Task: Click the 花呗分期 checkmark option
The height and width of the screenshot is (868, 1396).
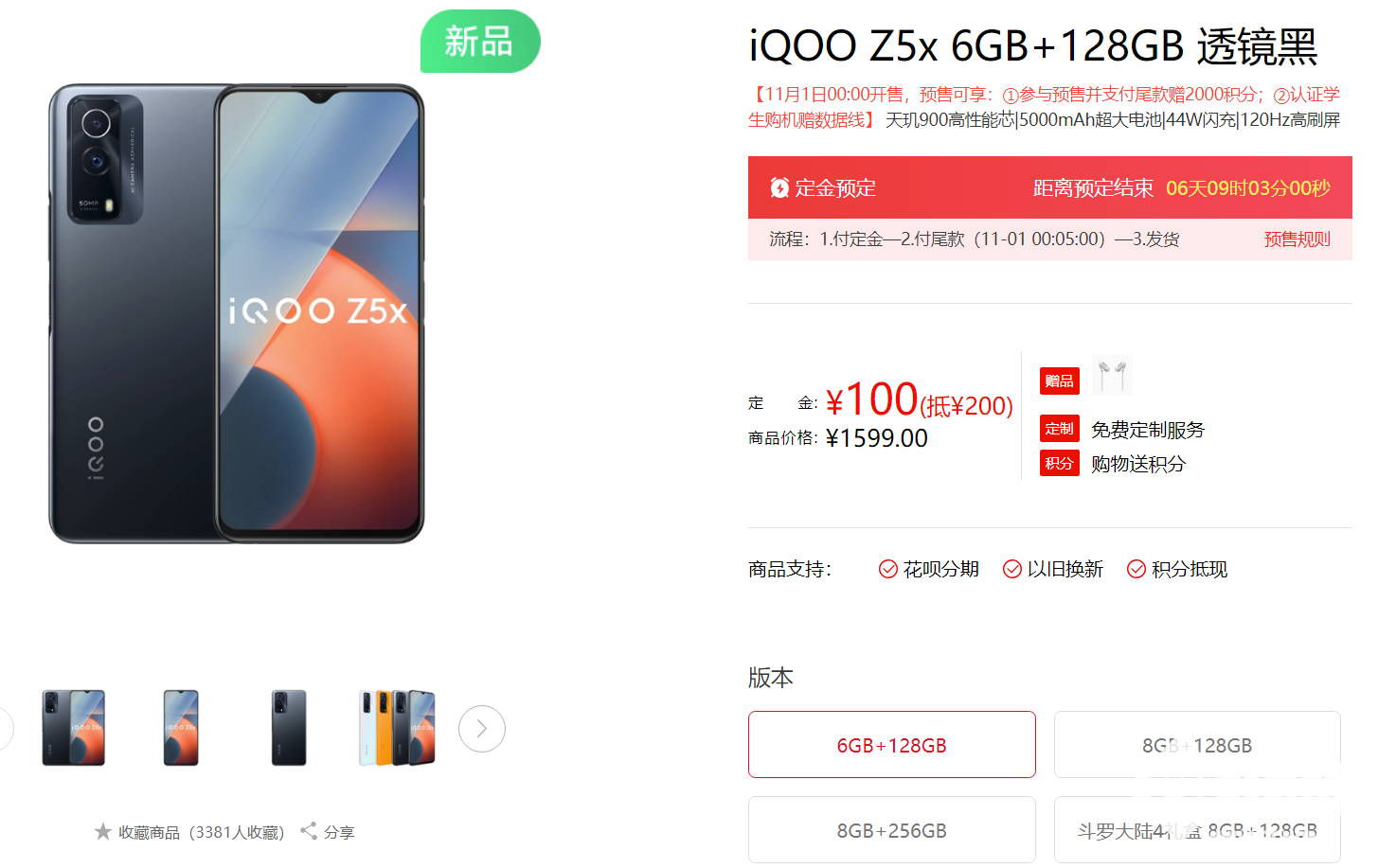Action: (x=929, y=569)
